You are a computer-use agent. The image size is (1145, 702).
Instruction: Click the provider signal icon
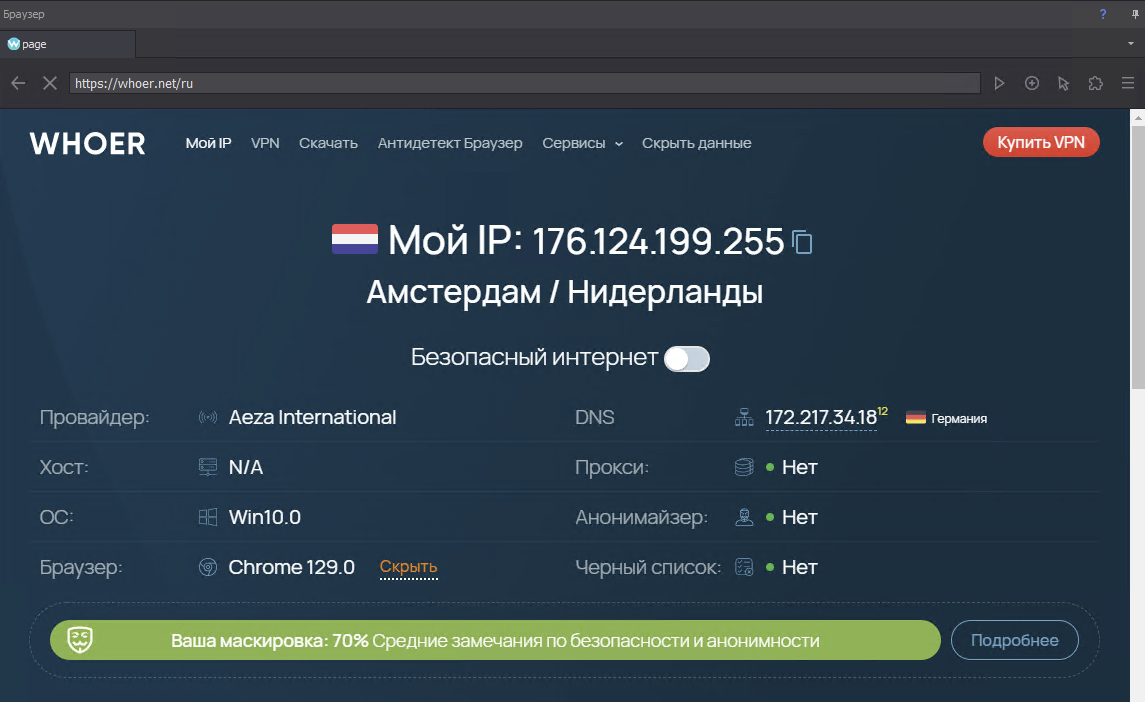(208, 417)
